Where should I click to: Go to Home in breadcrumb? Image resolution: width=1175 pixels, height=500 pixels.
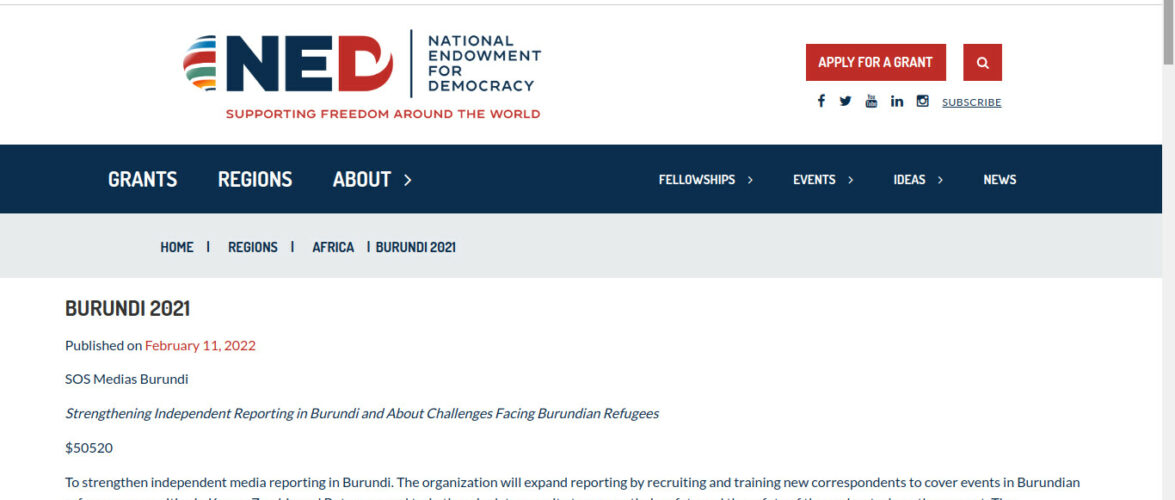177,247
